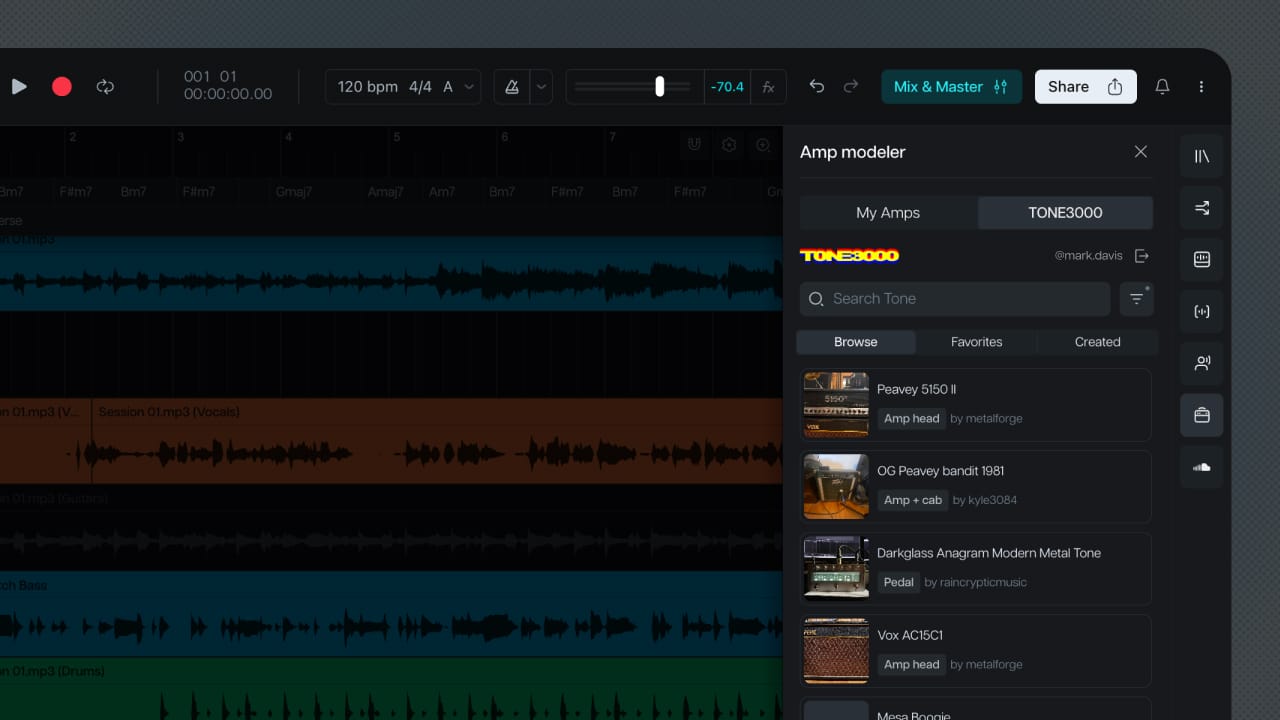This screenshot has height=720, width=1280.
Task: Open Mix & Master
Action: click(951, 87)
